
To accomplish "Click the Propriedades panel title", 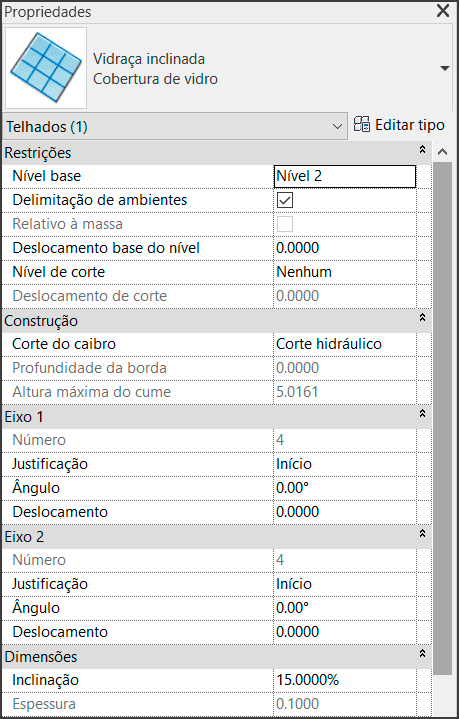I will point(48,12).
